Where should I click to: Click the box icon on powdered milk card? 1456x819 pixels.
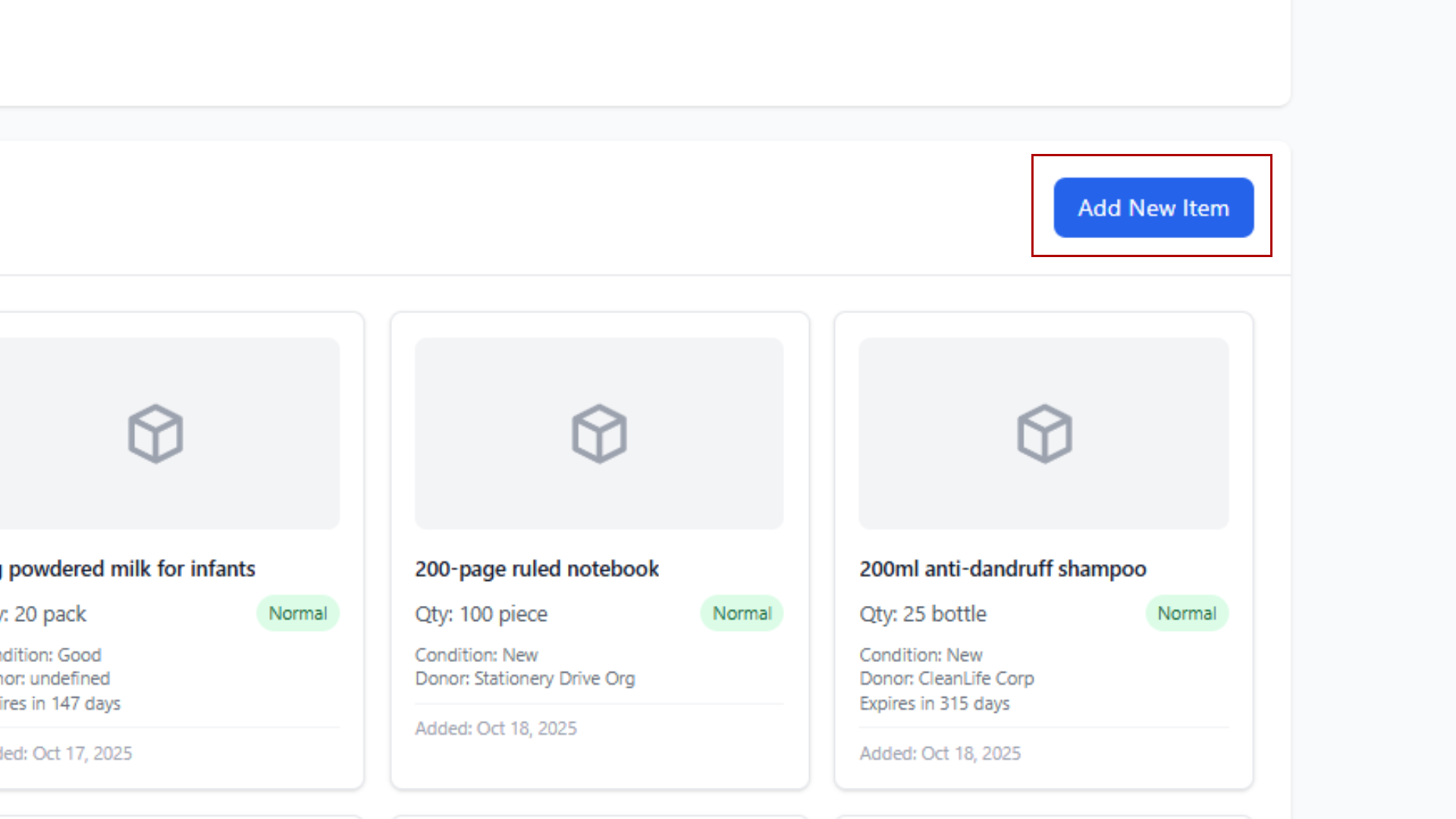click(x=155, y=434)
